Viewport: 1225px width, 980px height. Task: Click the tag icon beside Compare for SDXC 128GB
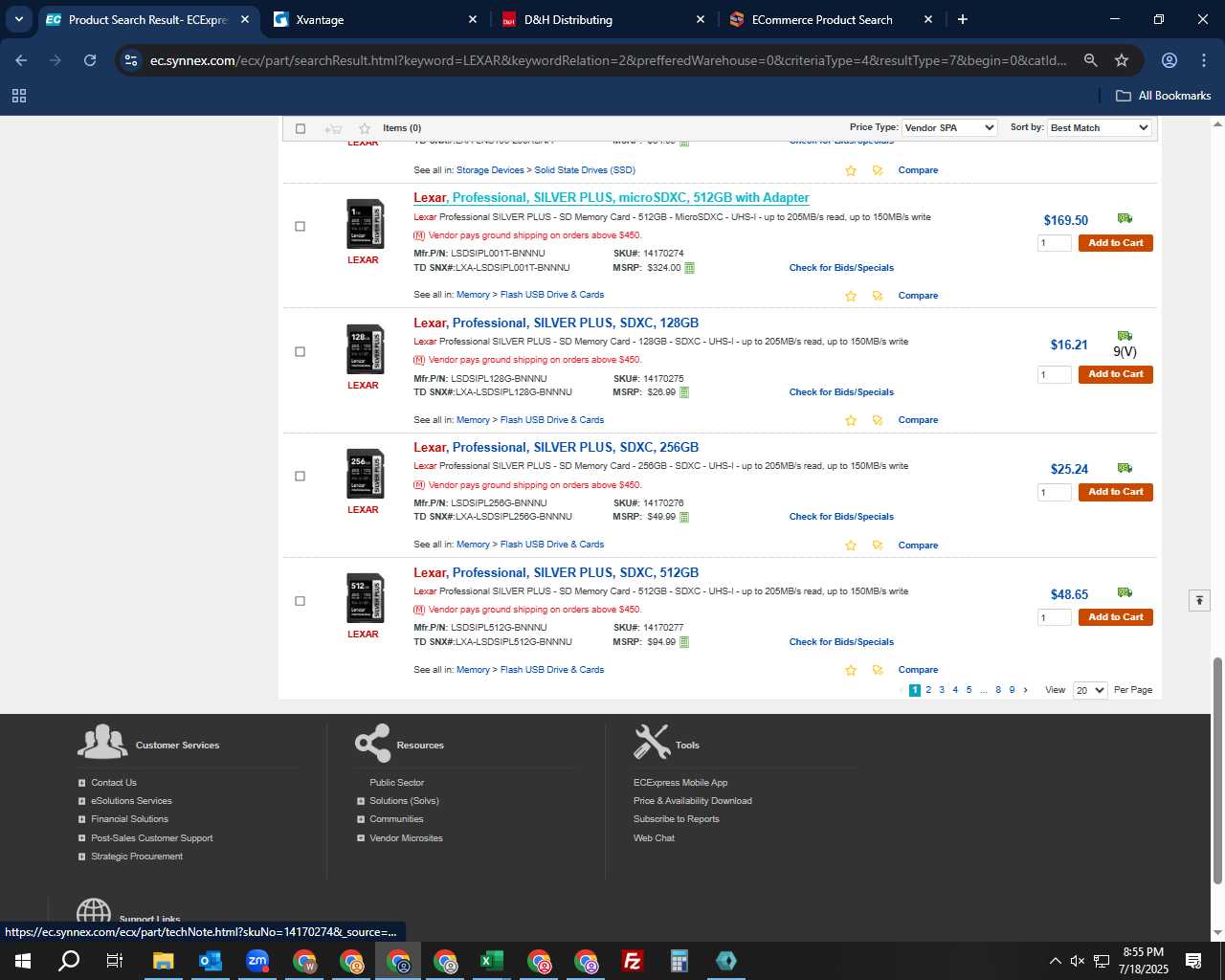(878, 420)
